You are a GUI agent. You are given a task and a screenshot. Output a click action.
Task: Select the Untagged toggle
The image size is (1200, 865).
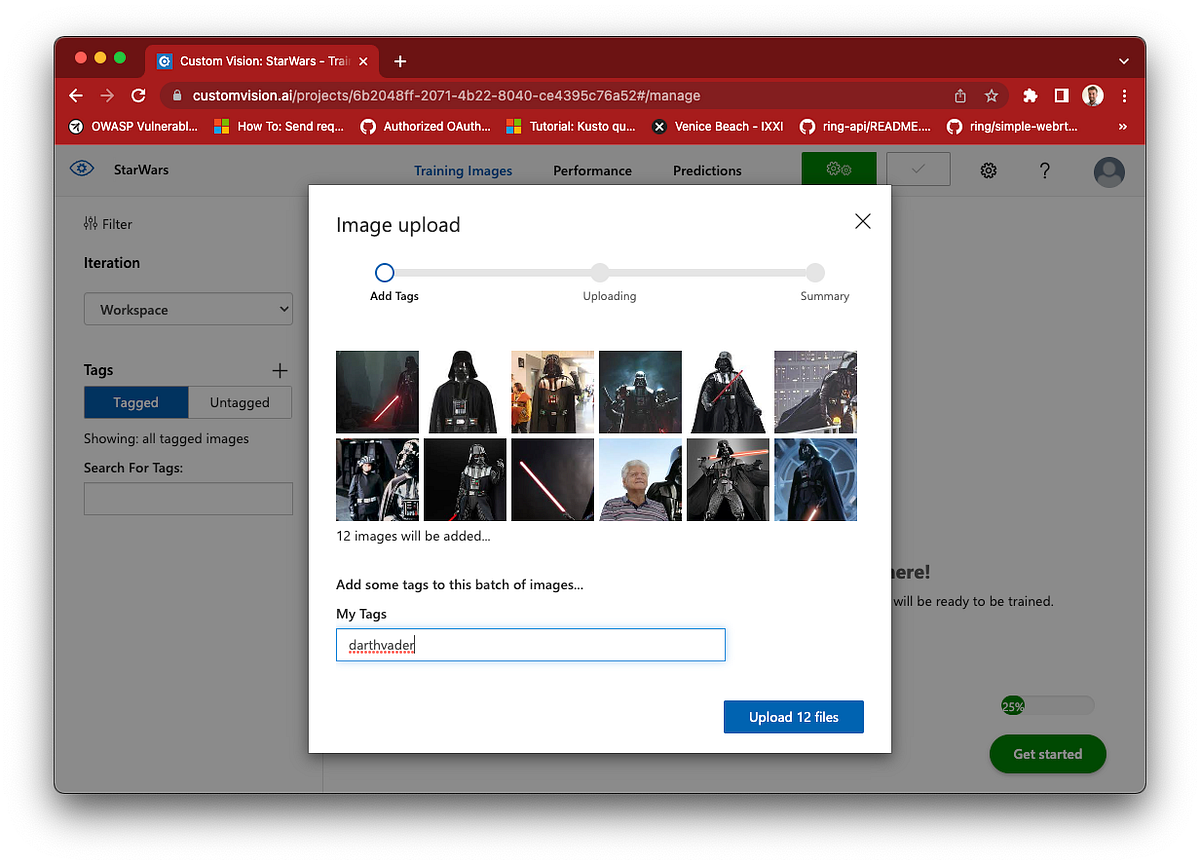point(240,402)
